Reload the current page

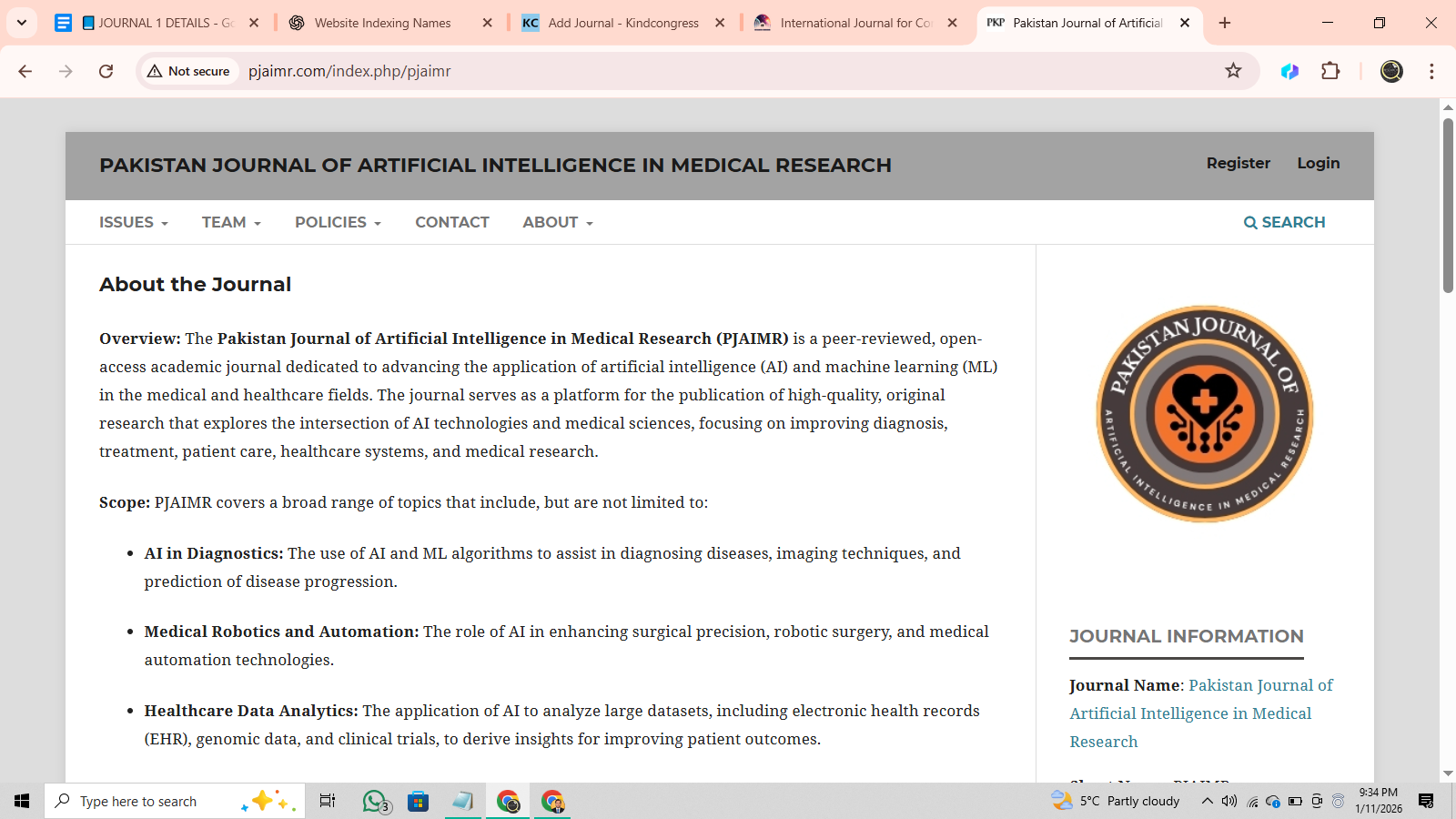[x=106, y=71]
